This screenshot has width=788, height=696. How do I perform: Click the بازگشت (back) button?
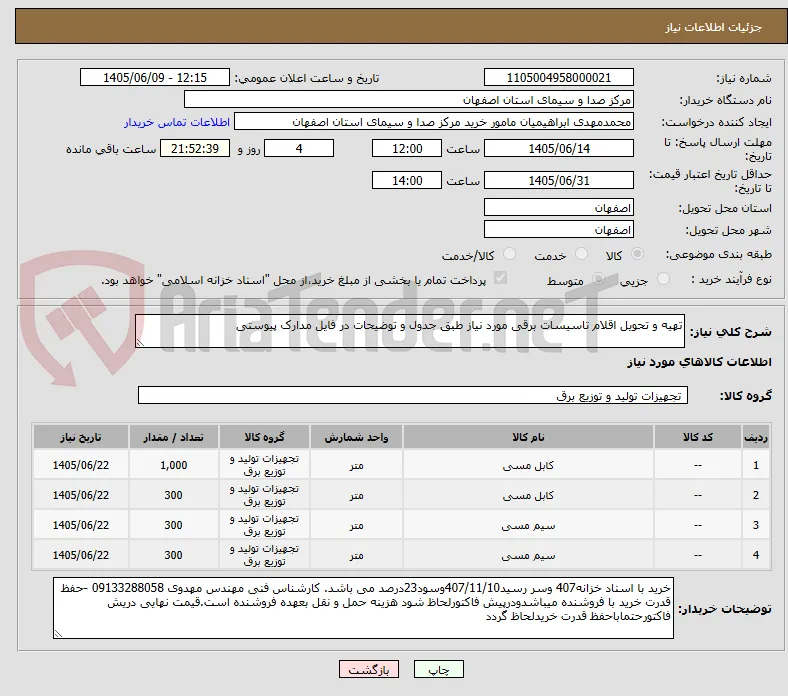[x=369, y=669]
